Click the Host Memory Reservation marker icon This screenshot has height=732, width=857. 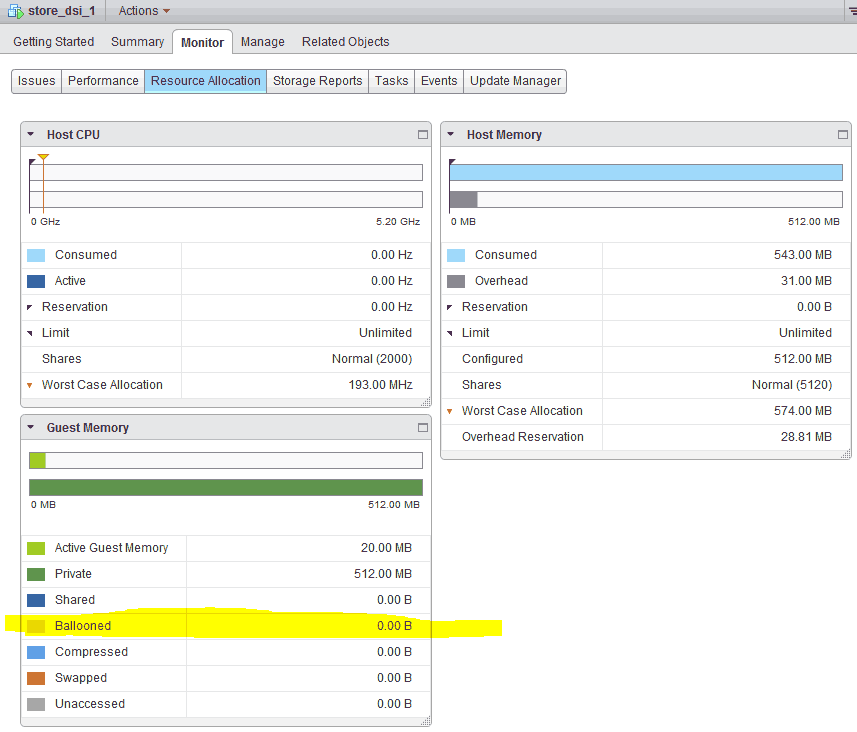coord(450,307)
